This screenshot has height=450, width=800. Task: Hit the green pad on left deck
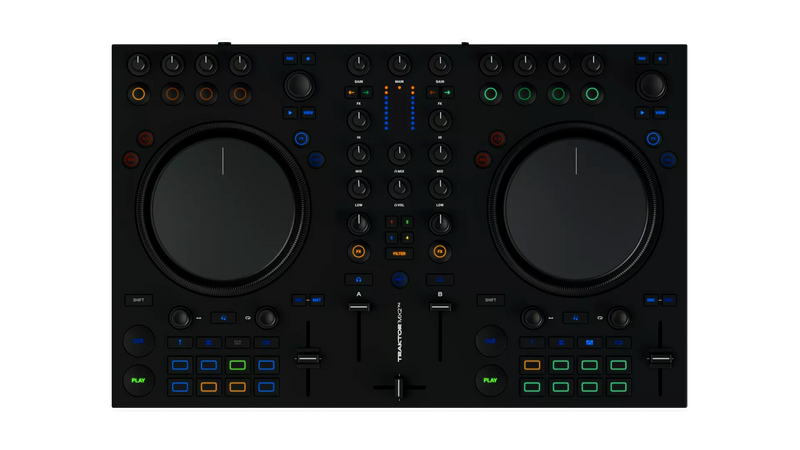(237, 365)
